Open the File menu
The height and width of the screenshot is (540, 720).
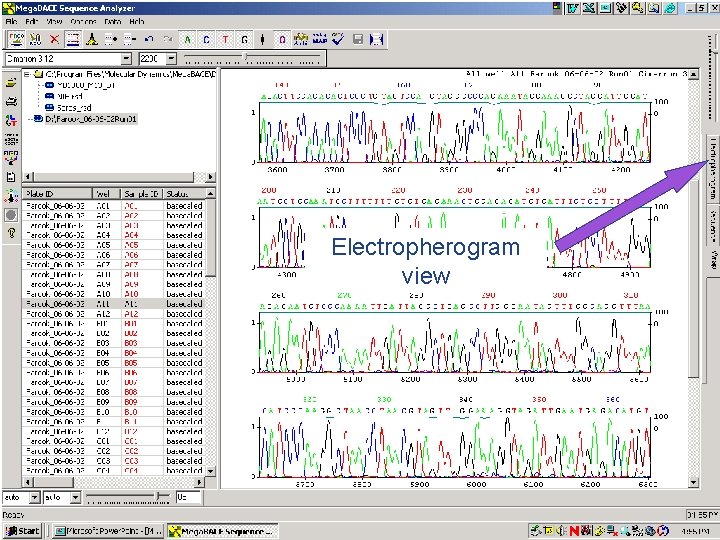pyautogui.click(x=11, y=21)
